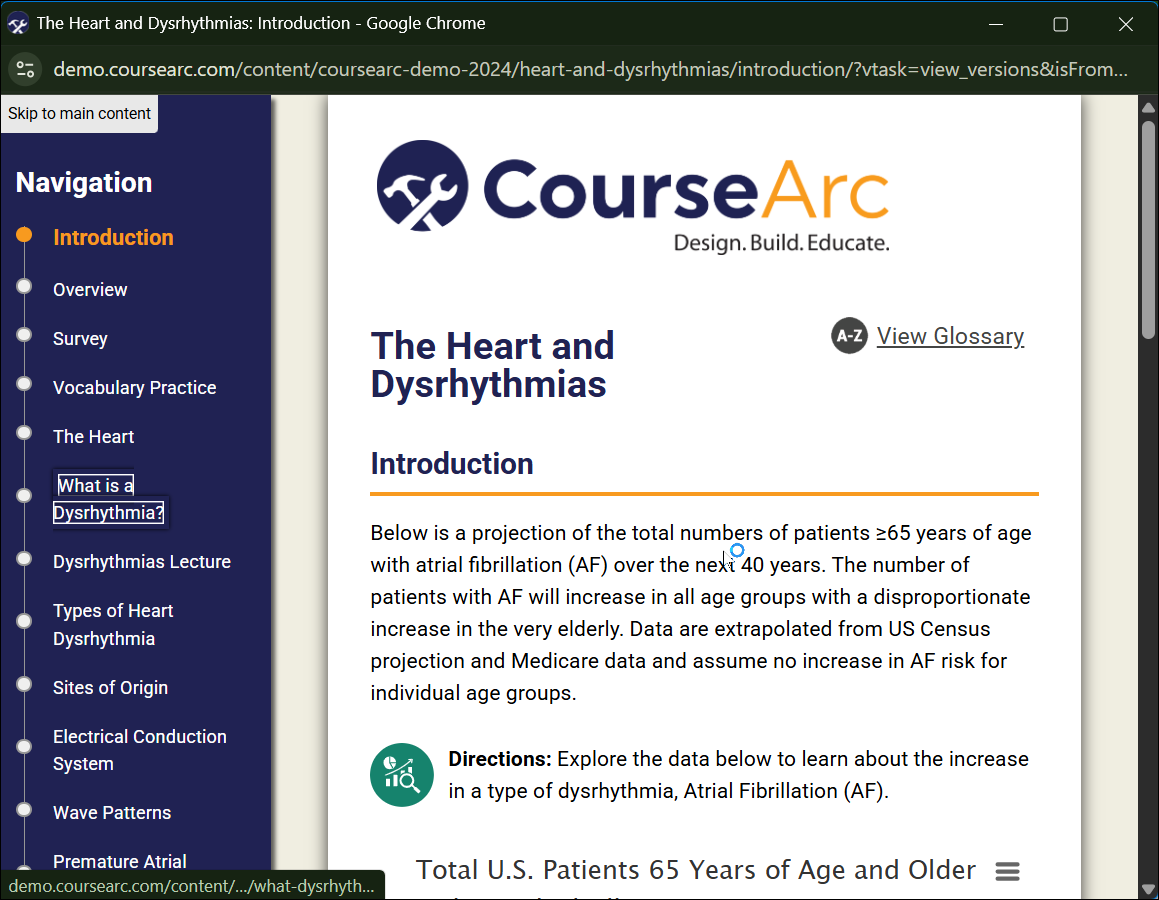Click the scrollbar up arrow

tap(1148, 107)
